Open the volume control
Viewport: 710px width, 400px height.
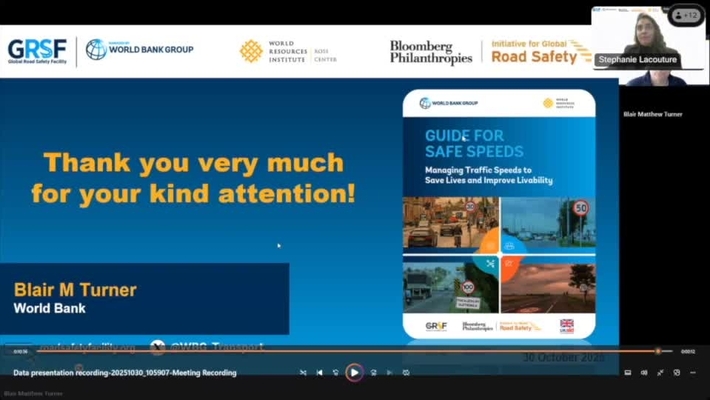click(644, 372)
